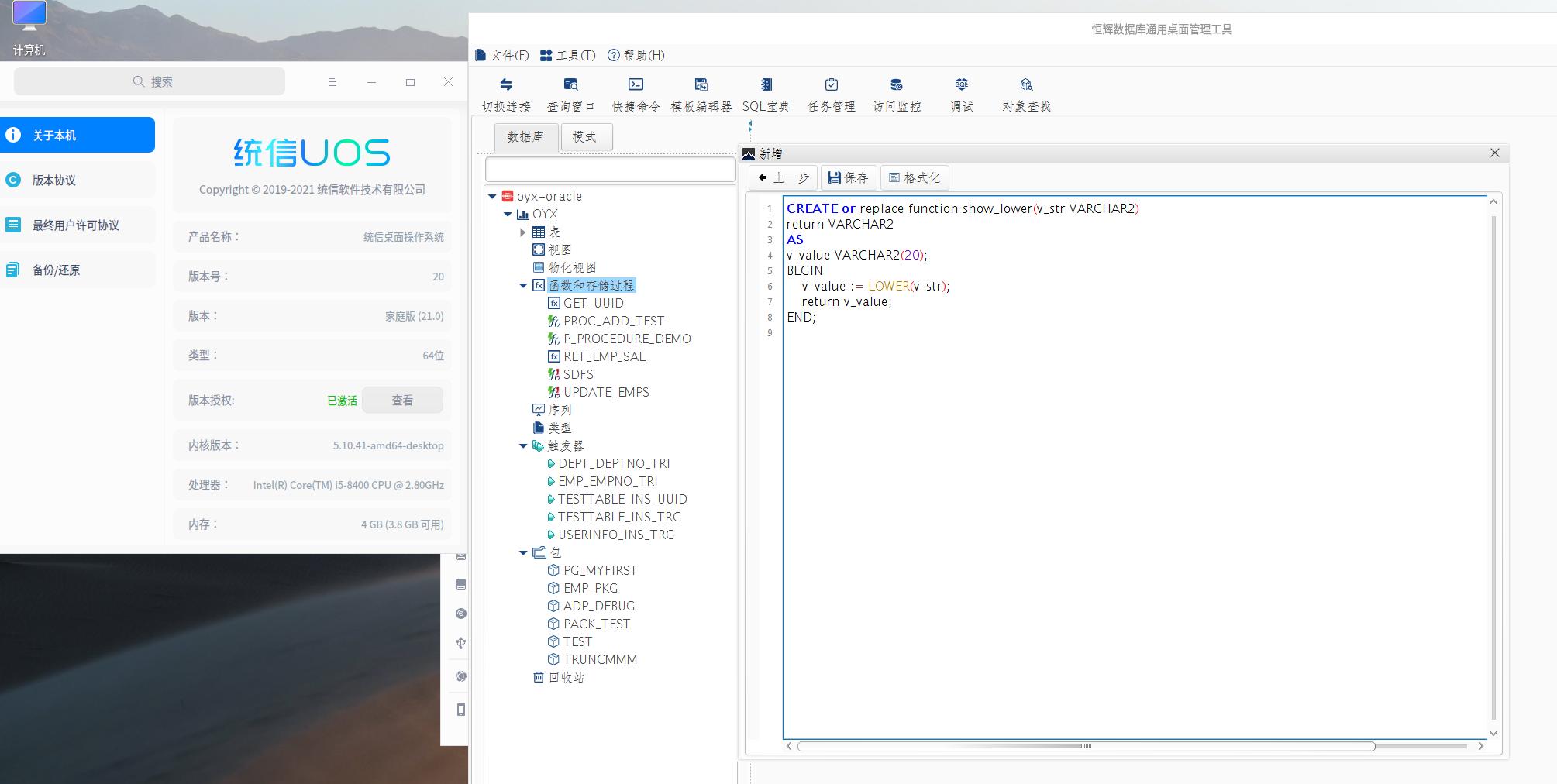The height and width of the screenshot is (784, 1557).
Task: Open the 查询窗口 query window tool
Action: (570, 84)
